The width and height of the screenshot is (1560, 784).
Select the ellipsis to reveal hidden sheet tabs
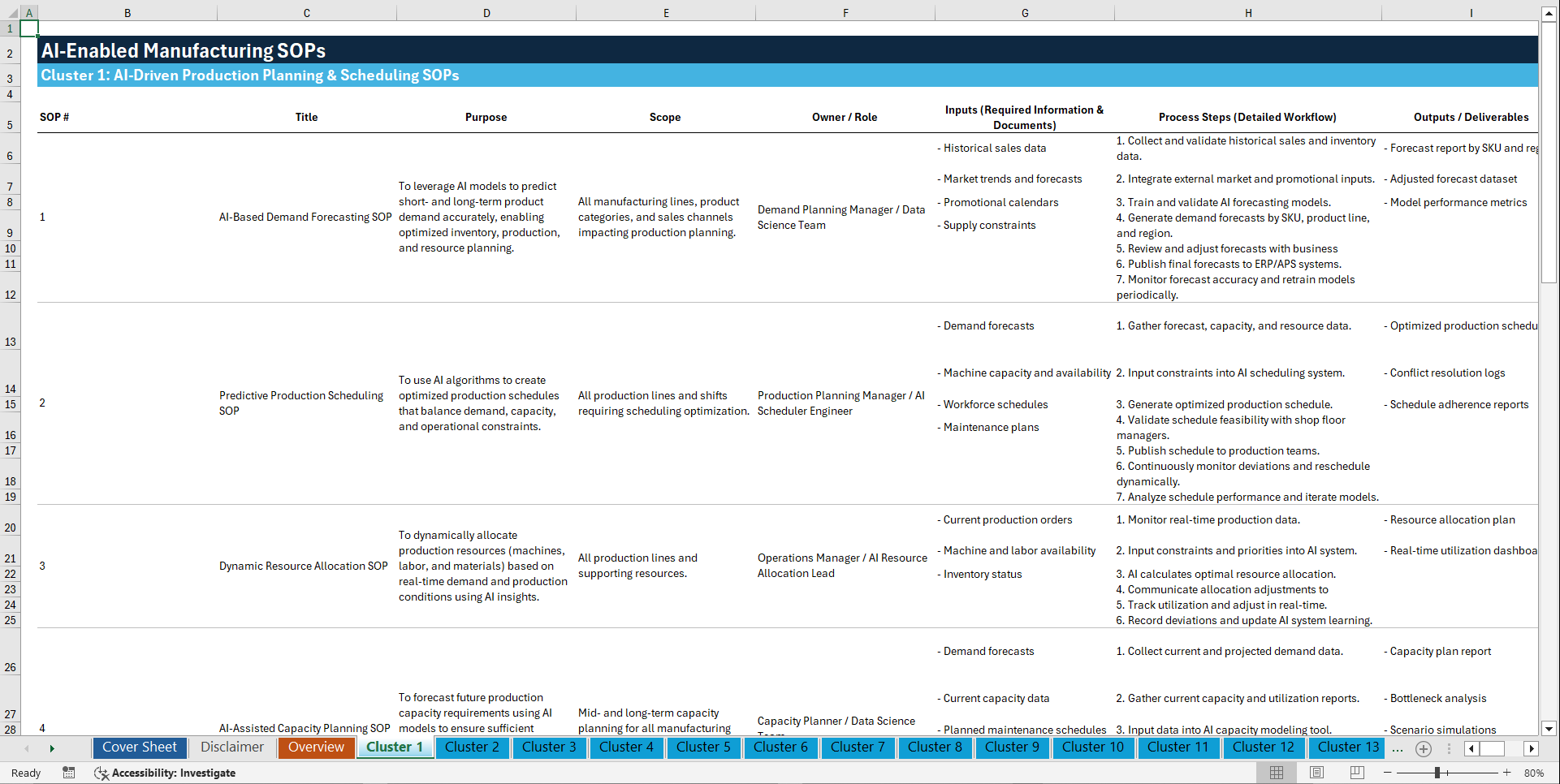tap(1398, 748)
